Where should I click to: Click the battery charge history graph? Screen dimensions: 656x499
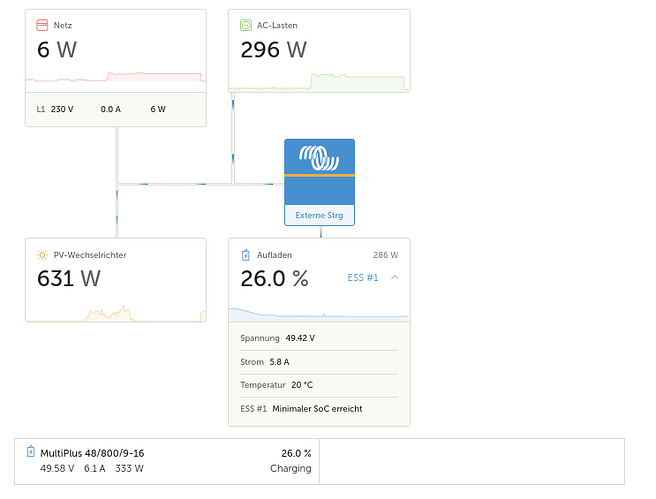319,312
